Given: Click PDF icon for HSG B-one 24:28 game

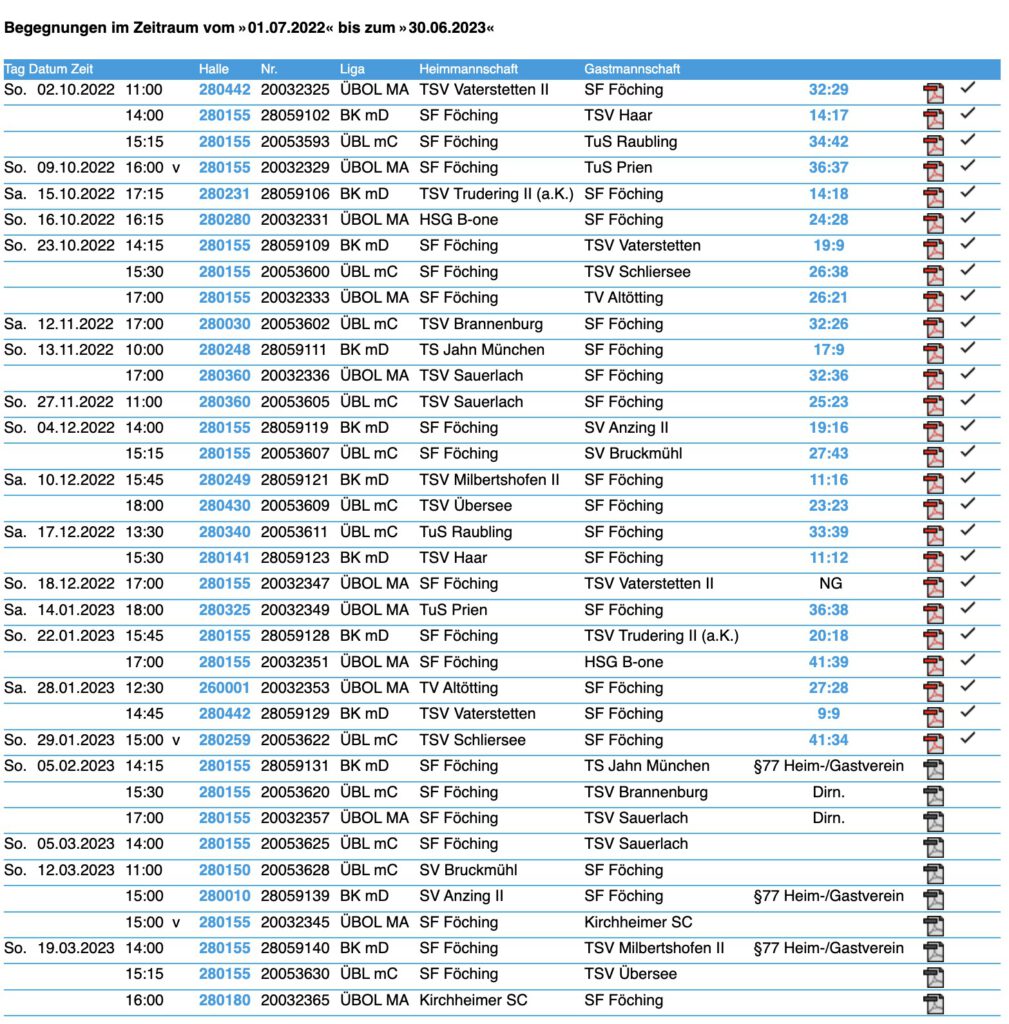Looking at the screenshot, I should [x=933, y=221].
